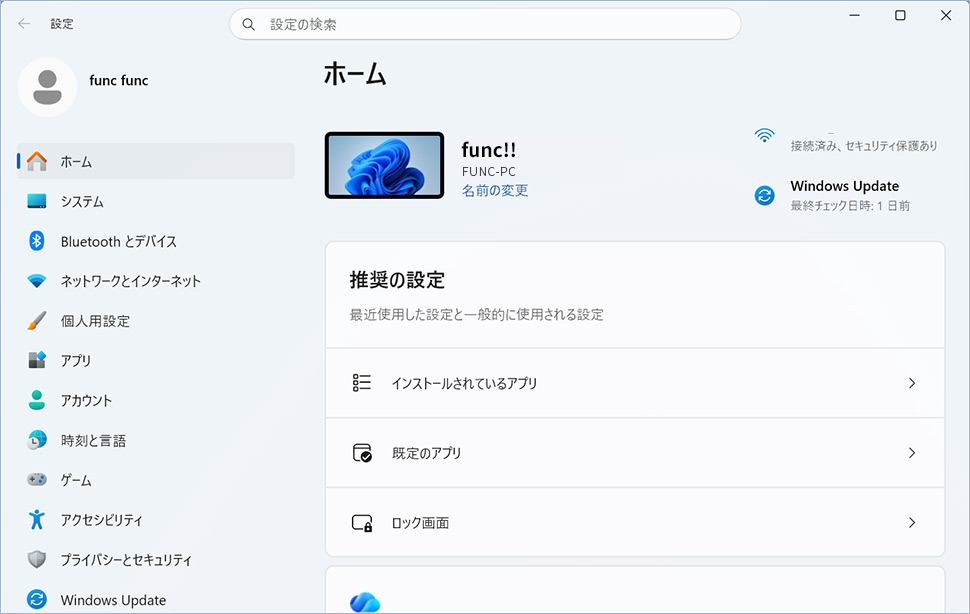
Task: Open 既定のアプリ via its chevron
Action: (x=912, y=453)
